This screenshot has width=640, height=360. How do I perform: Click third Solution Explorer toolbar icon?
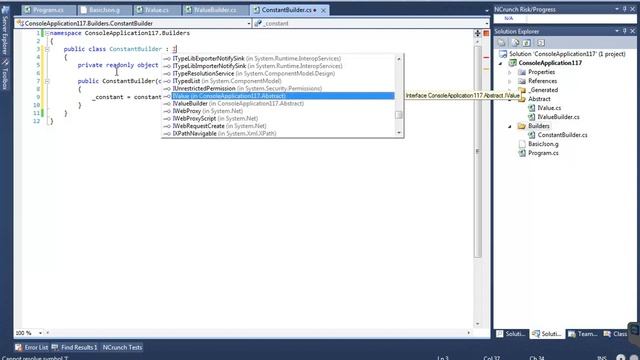point(527,43)
